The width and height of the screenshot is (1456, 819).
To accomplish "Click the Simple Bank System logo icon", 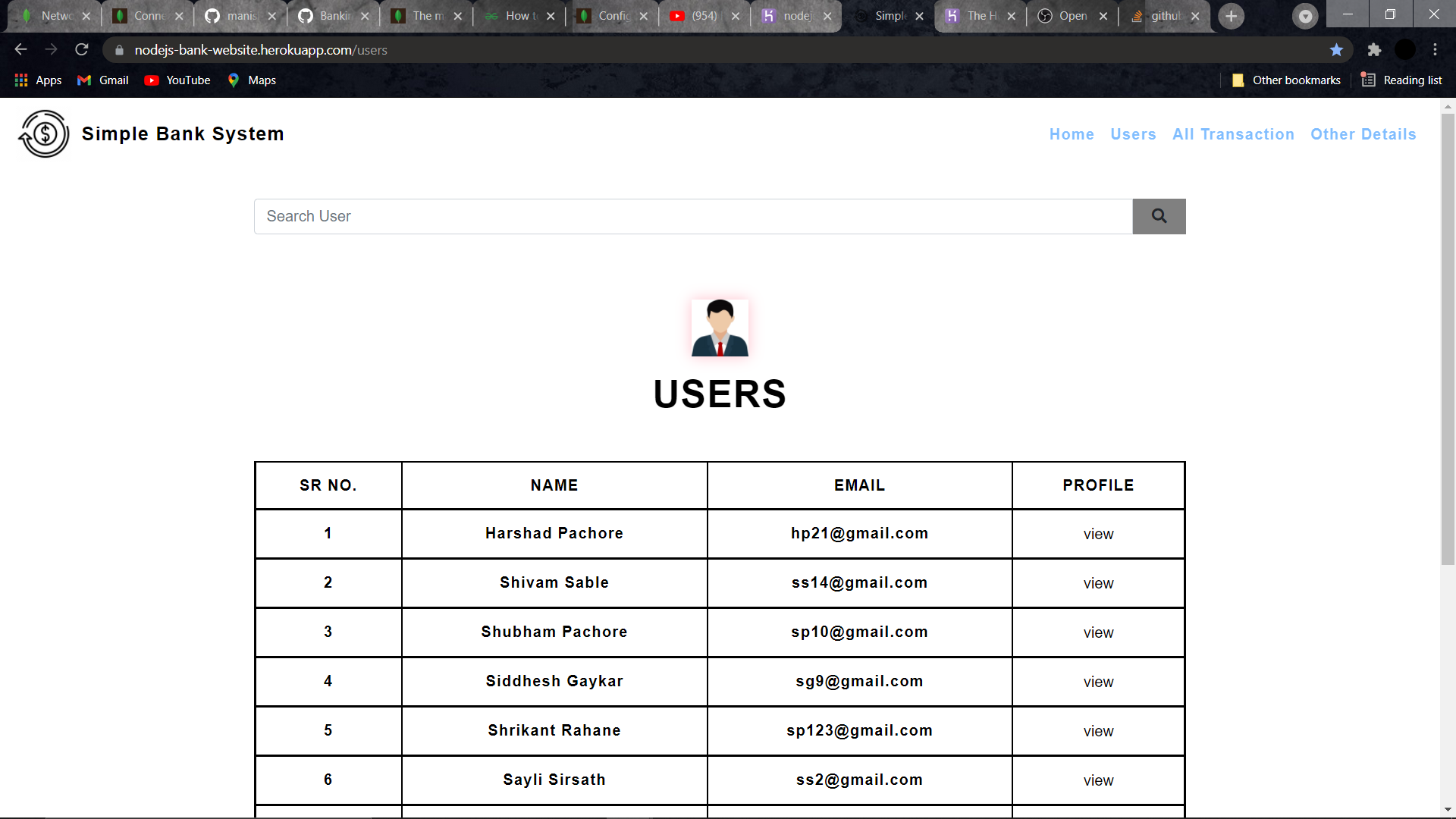I will [43, 133].
